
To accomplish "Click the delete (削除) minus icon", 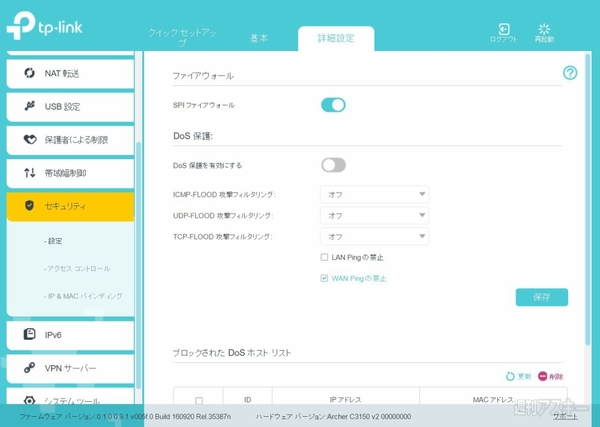I will pos(542,376).
